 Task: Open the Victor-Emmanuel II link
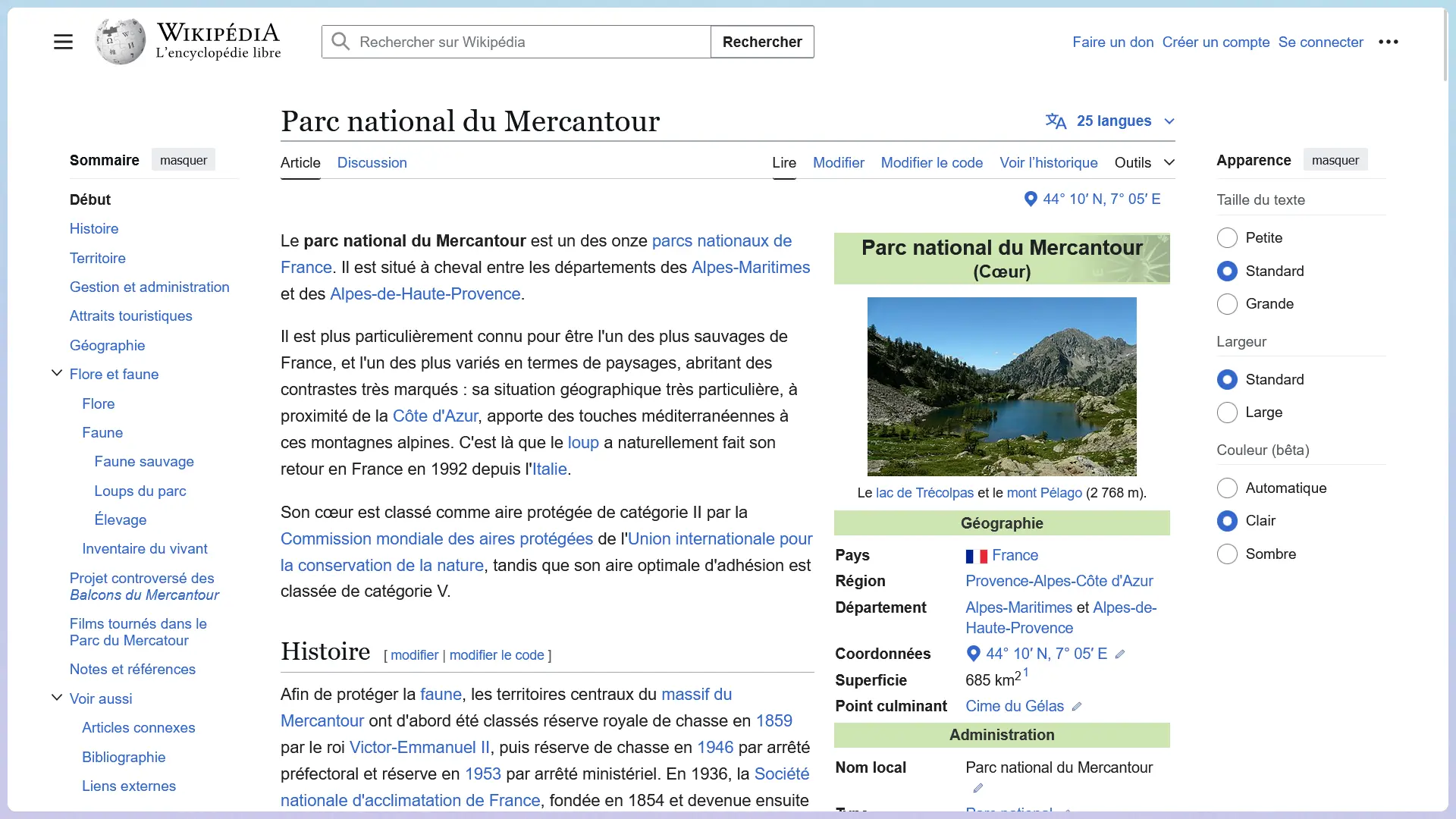(x=419, y=747)
